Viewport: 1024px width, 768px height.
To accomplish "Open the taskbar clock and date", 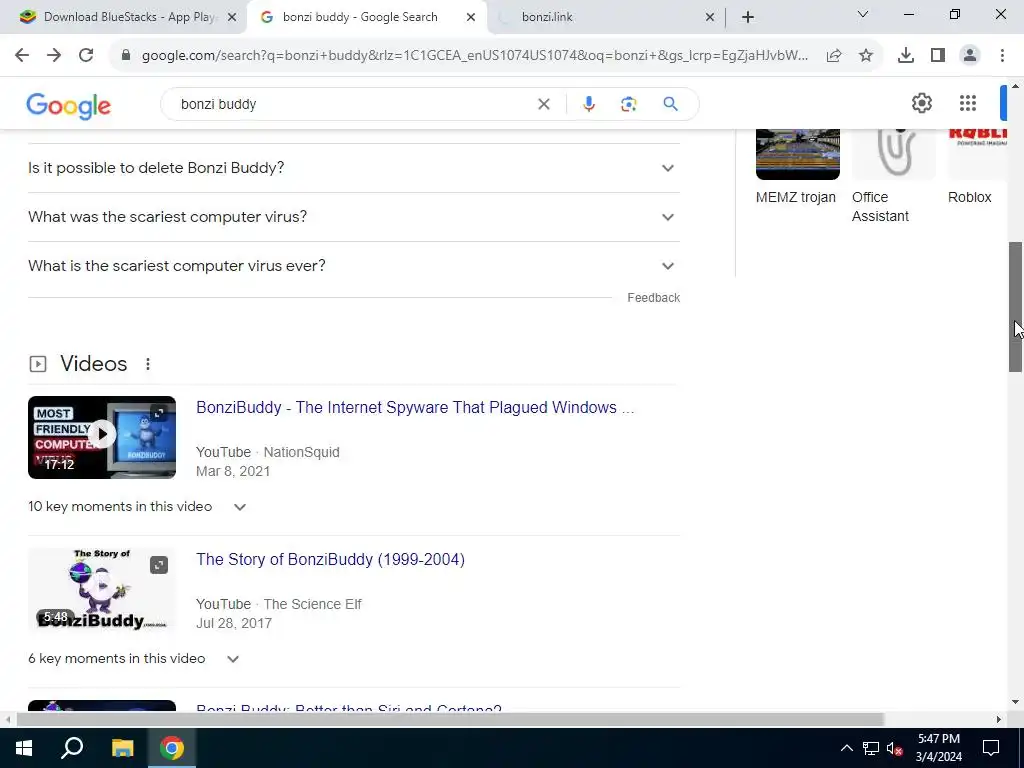I will [x=939, y=748].
